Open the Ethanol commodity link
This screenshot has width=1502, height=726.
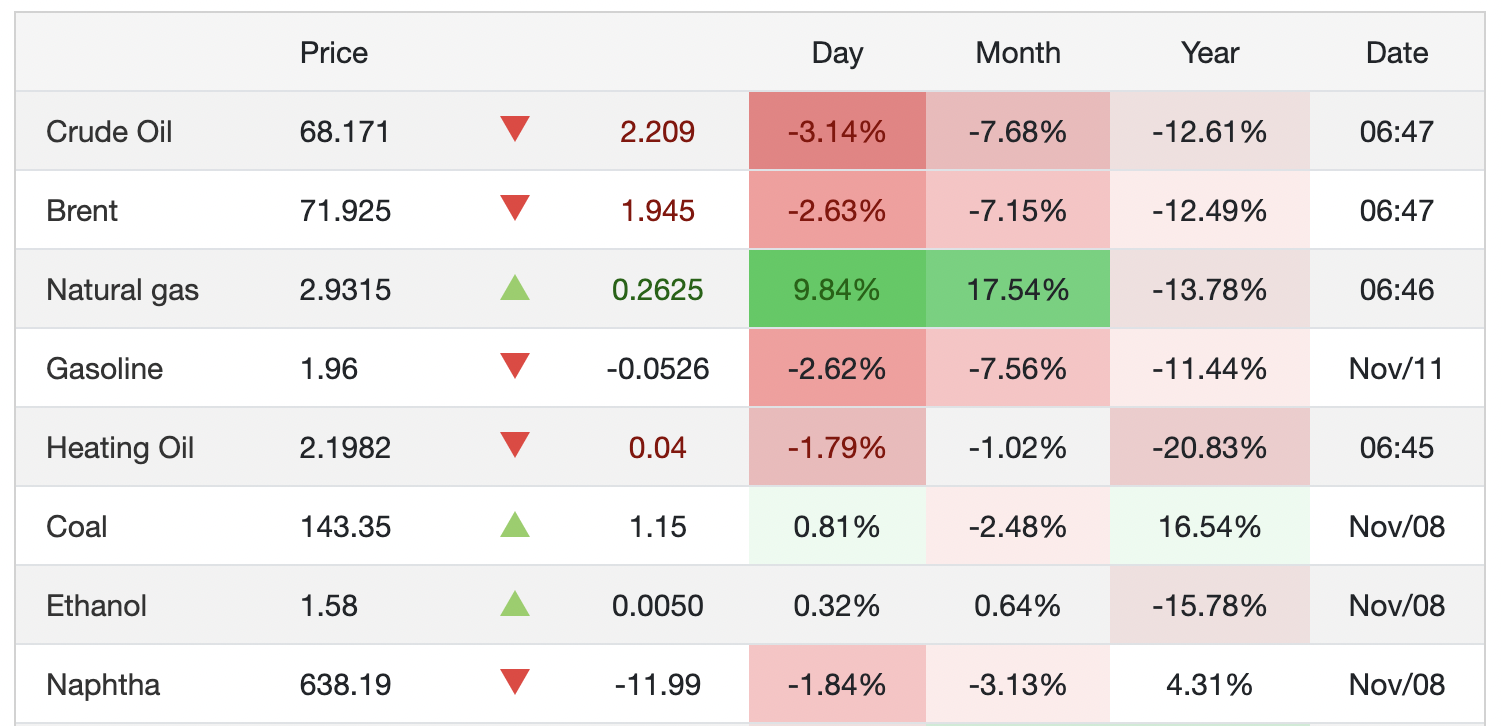[96, 606]
